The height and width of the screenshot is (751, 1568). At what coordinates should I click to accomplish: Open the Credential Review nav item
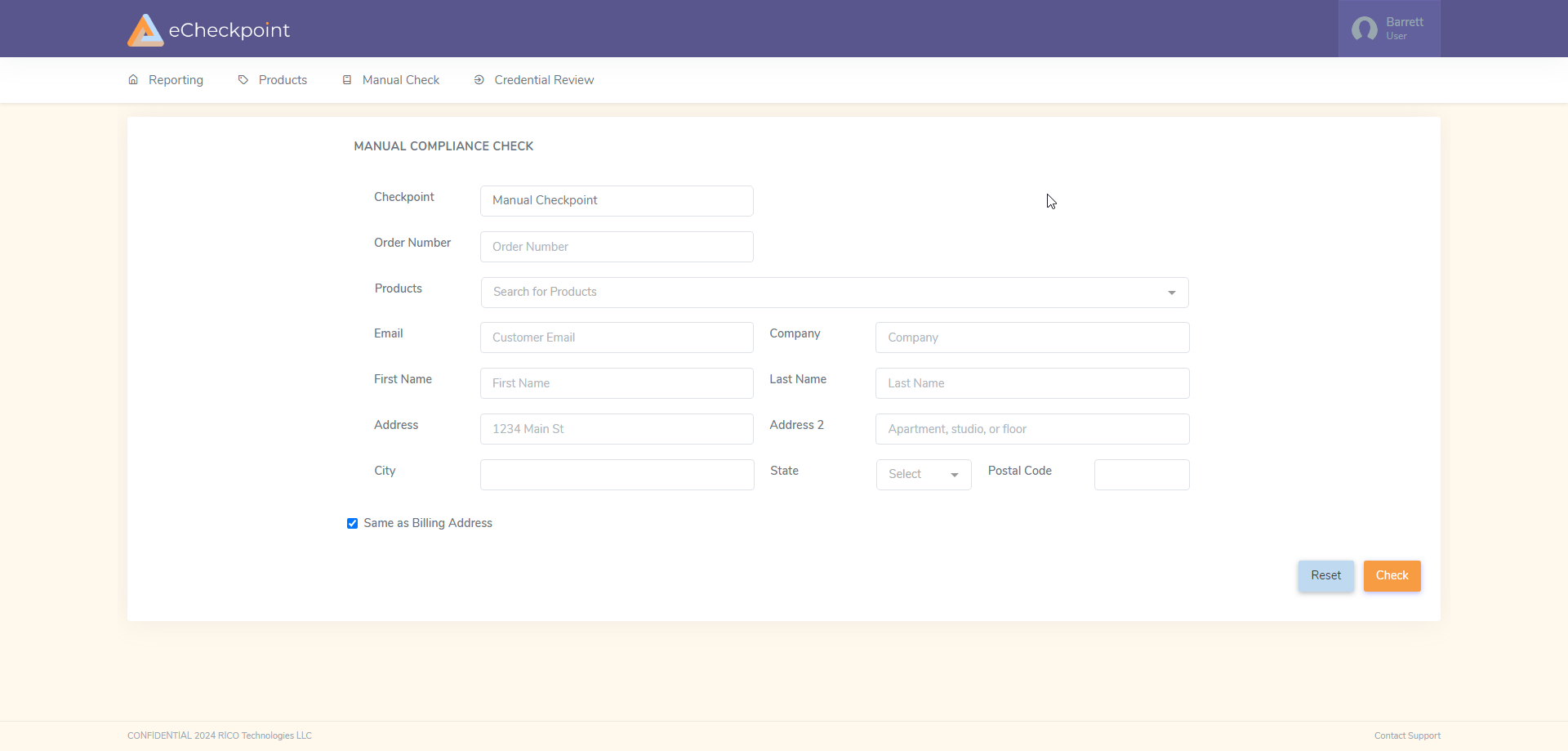coord(534,80)
